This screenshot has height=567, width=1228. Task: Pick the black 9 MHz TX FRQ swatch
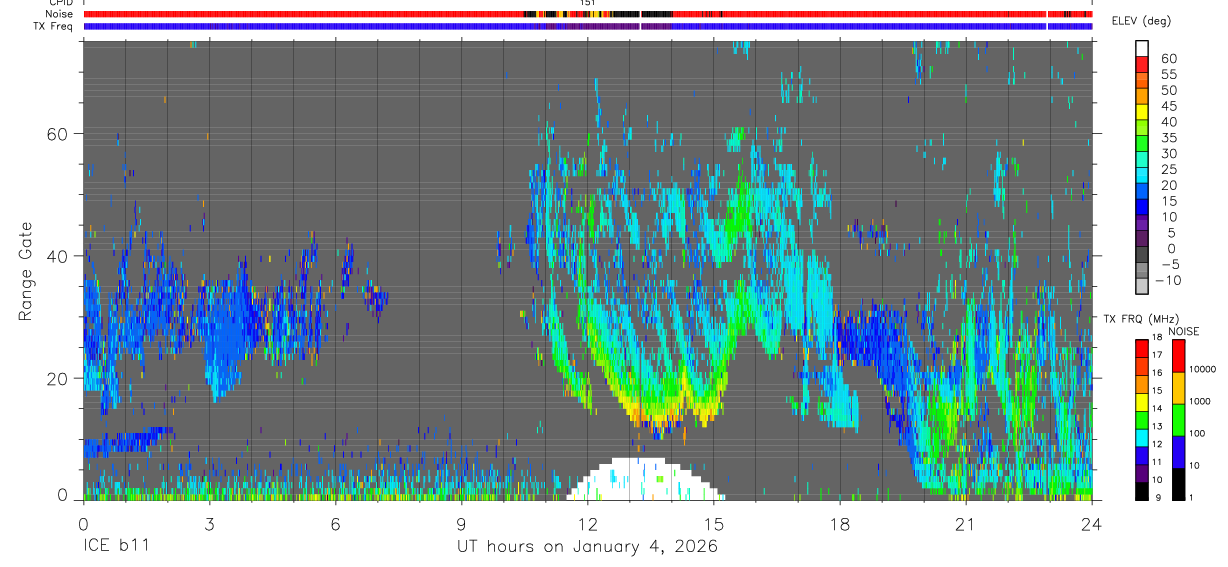(x=1142, y=490)
